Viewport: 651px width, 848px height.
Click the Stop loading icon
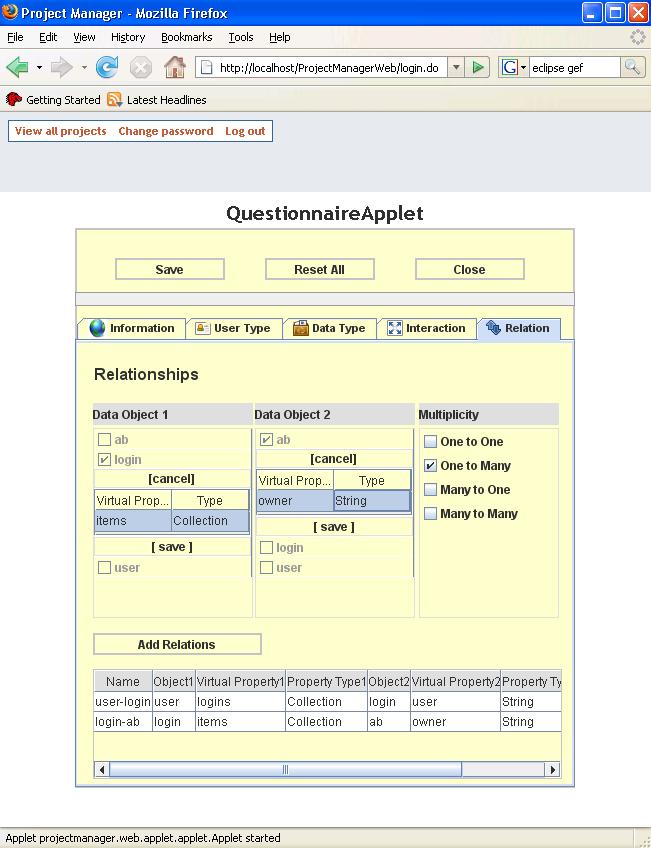[141, 68]
